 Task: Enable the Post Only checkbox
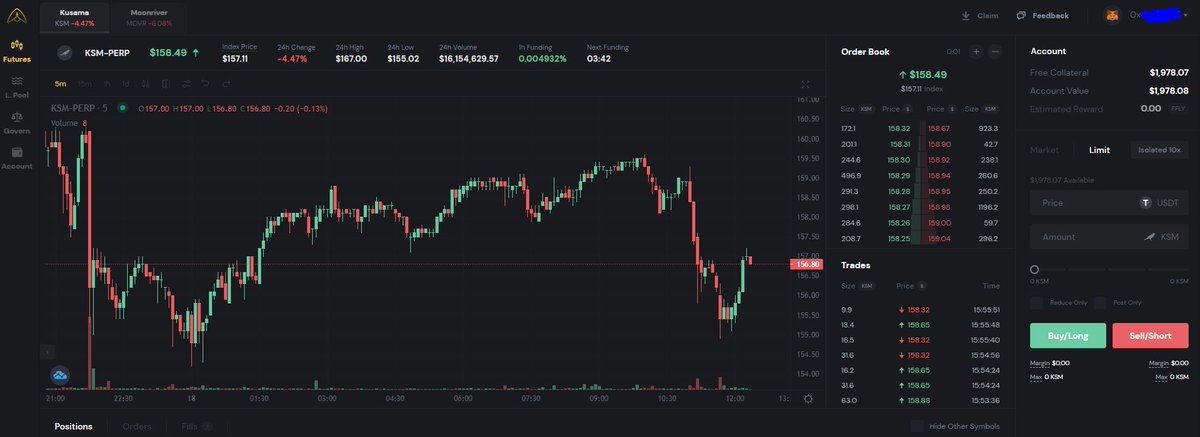[x=1100, y=302]
